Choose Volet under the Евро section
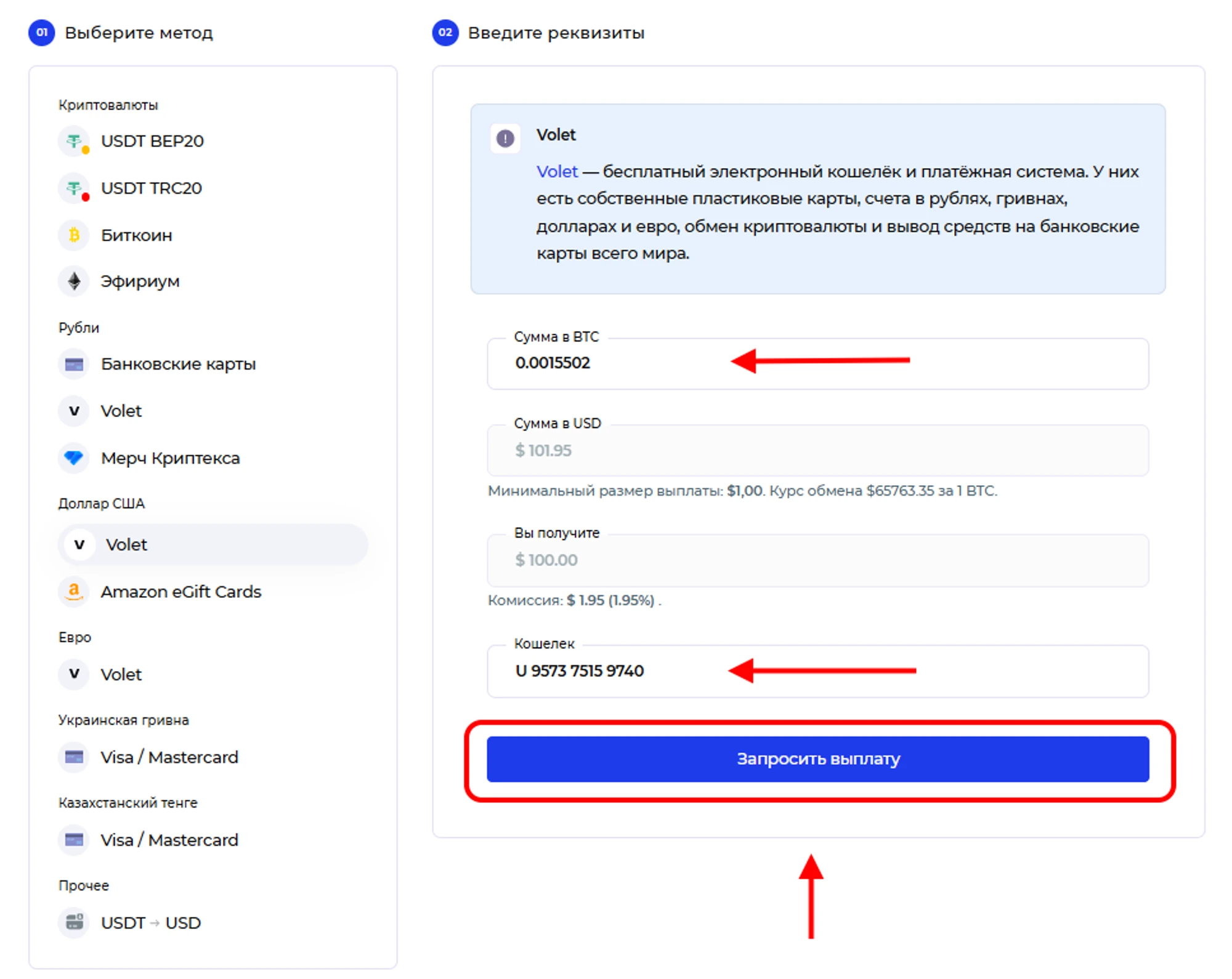This screenshot has width=1232, height=979. coord(121,675)
